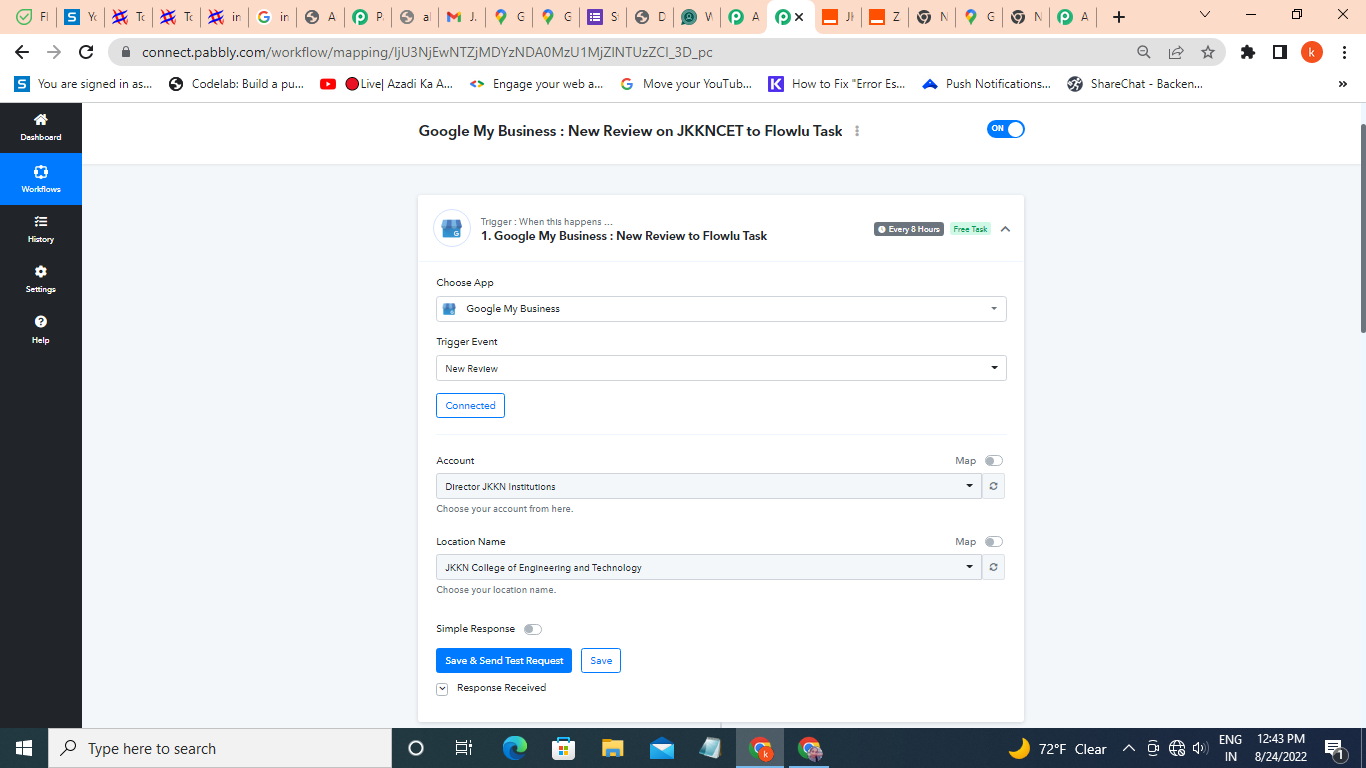Open File Explorer from the taskbar

click(613, 748)
